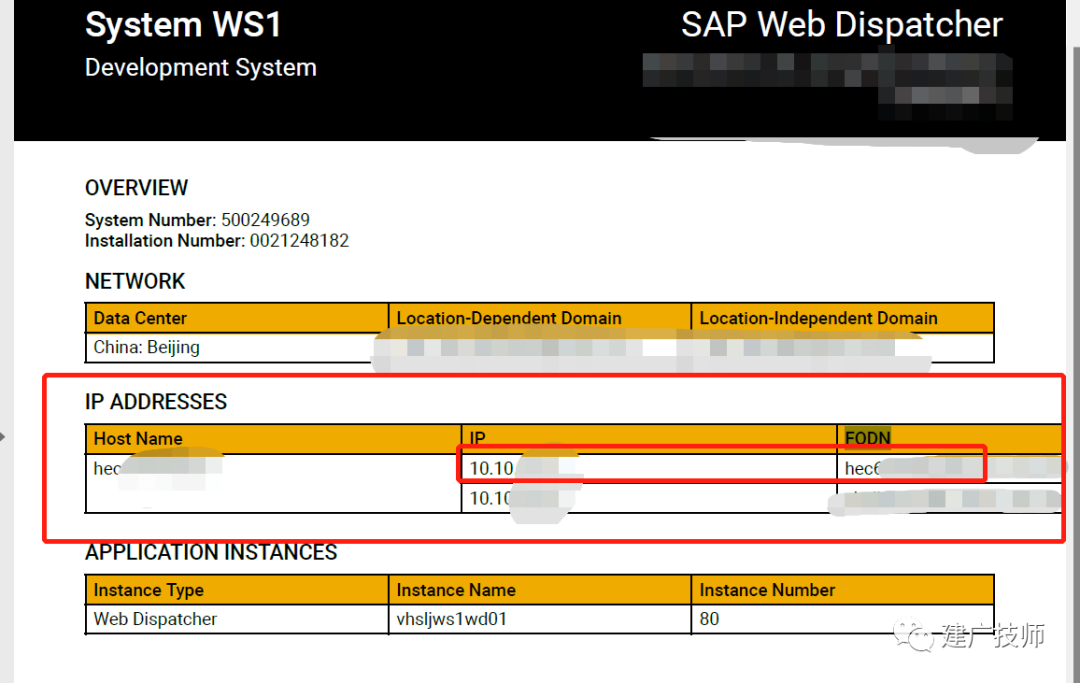This screenshot has height=683, width=1080.
Task: Click the 'Instance Type' column header
Action: pyautogui.click(x=237, y=590)
